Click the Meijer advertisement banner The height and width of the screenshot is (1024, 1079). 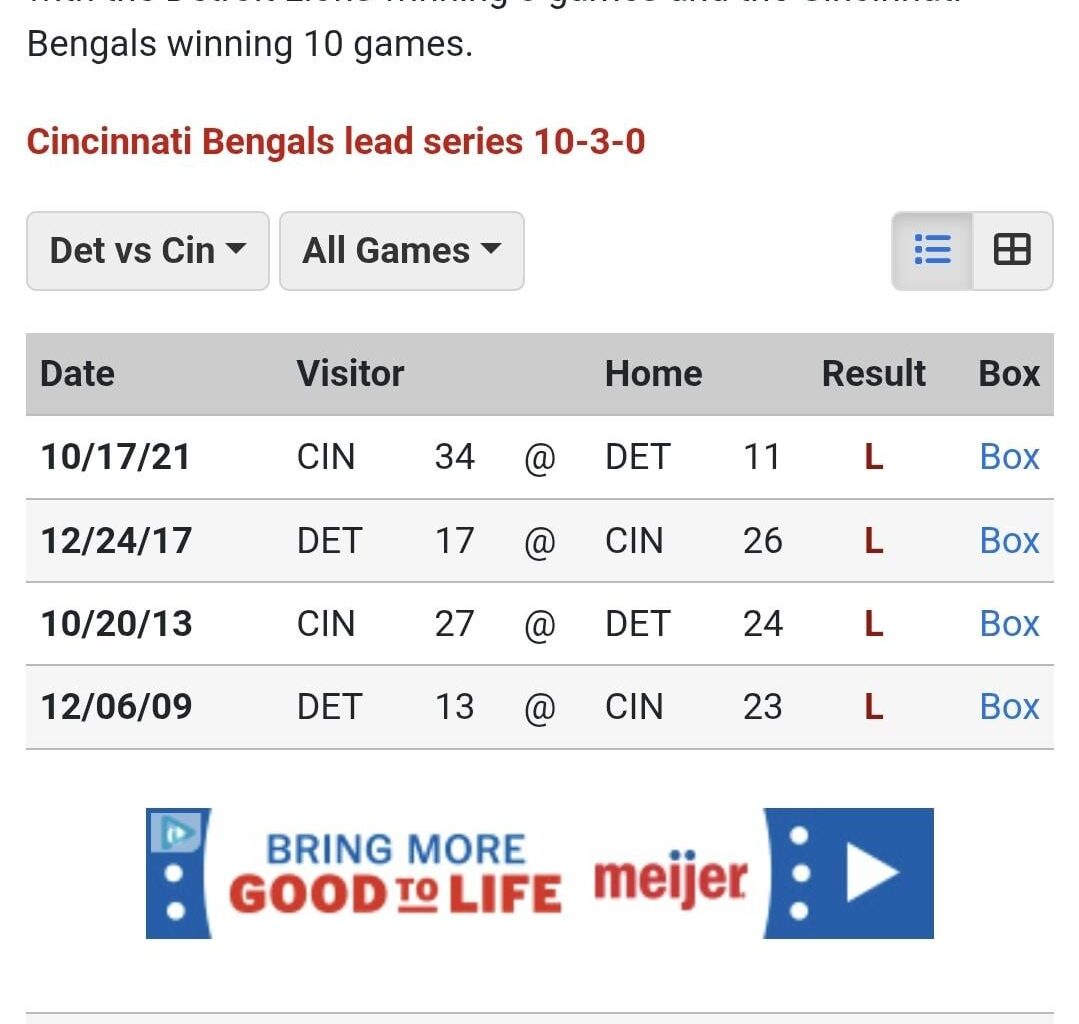click(x=540, y=871)
